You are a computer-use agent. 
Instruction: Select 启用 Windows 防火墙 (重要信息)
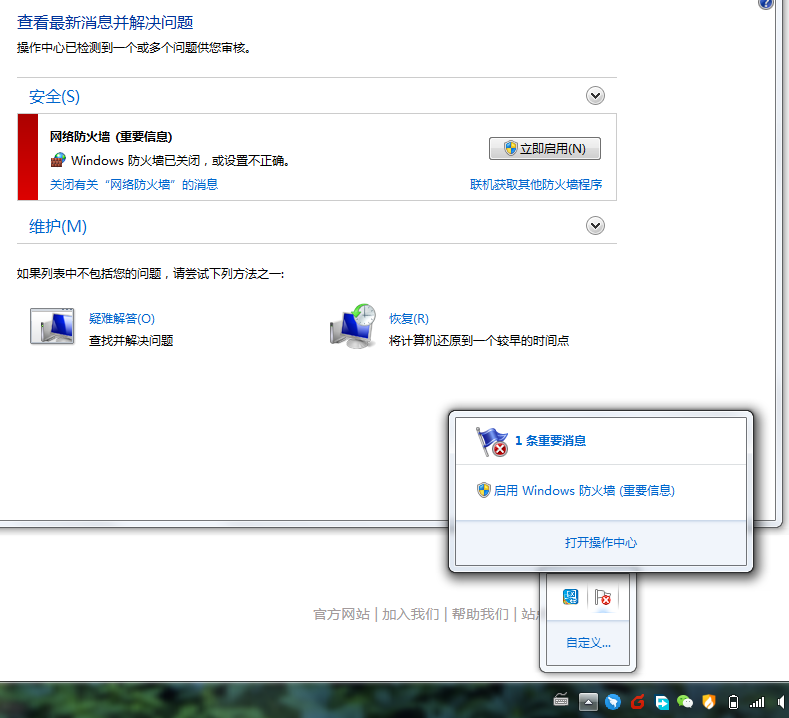(x=584, y=491)
